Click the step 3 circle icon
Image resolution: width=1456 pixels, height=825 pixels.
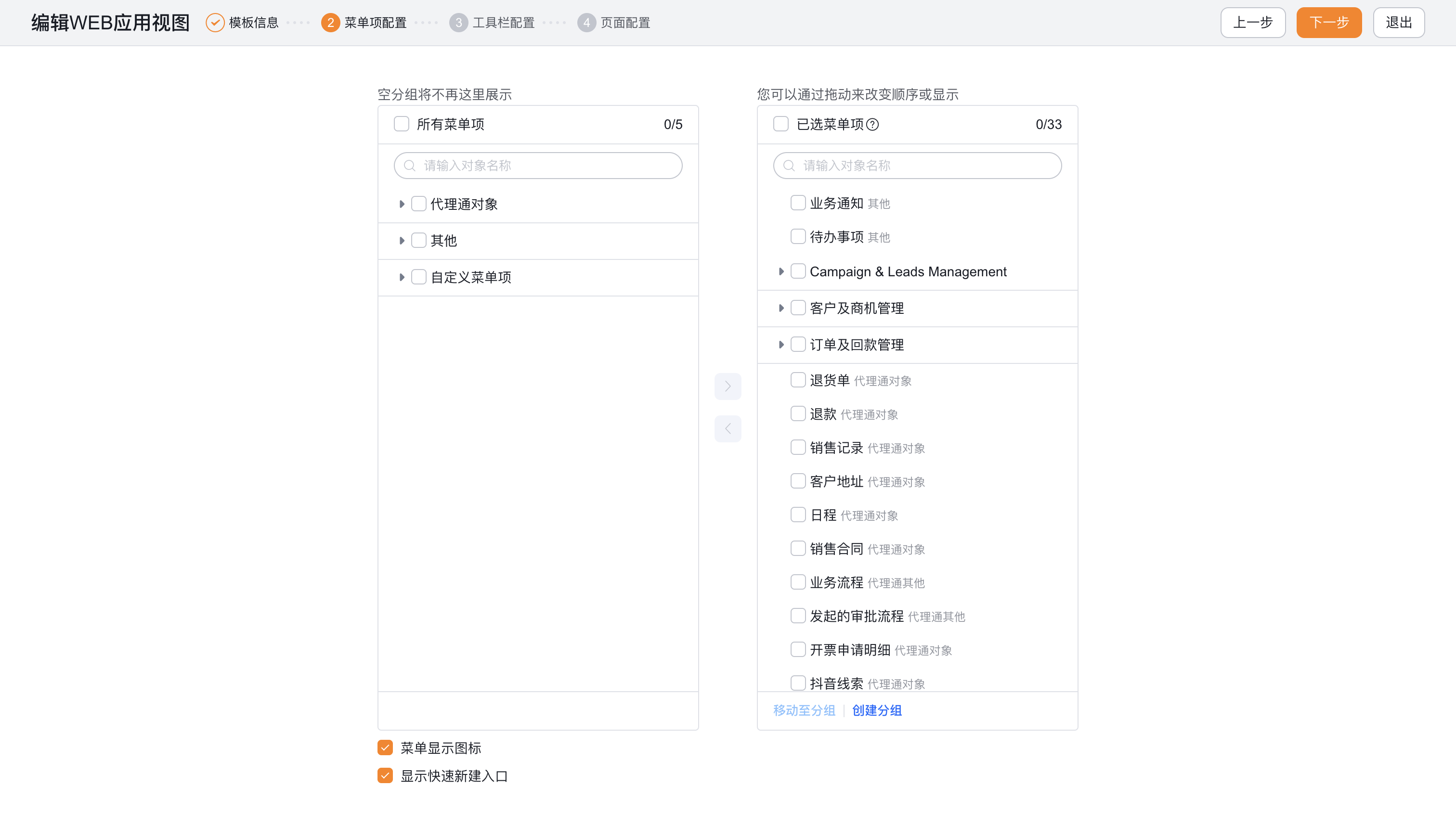[x=458, y=23]
